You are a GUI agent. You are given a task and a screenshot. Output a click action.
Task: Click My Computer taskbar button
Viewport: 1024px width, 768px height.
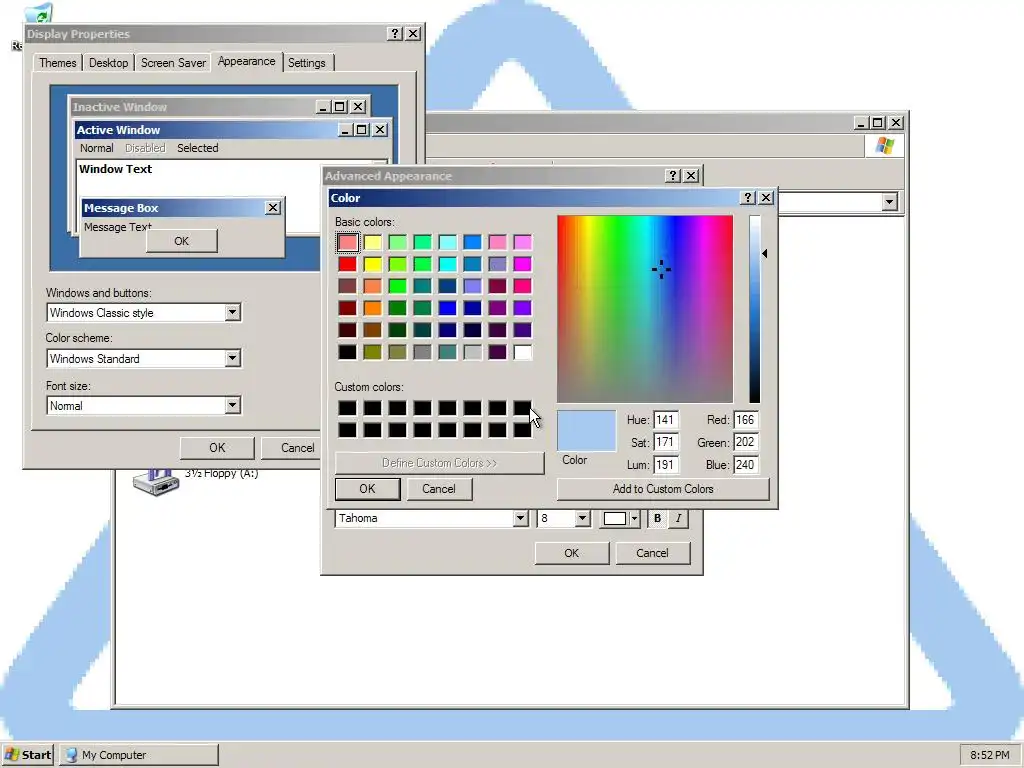[x=139, y=755]
